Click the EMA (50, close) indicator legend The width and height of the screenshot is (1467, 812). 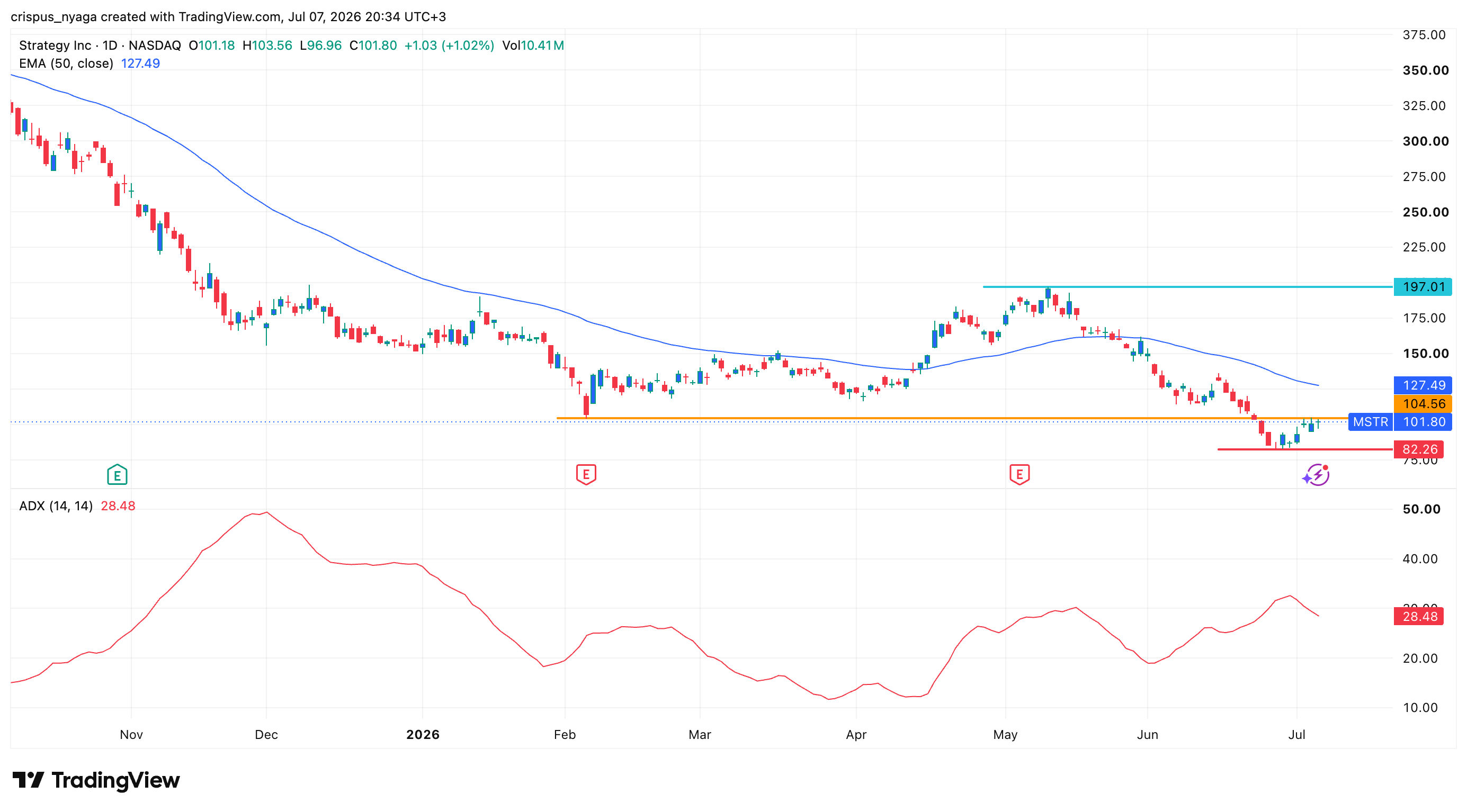click(66, 63)
